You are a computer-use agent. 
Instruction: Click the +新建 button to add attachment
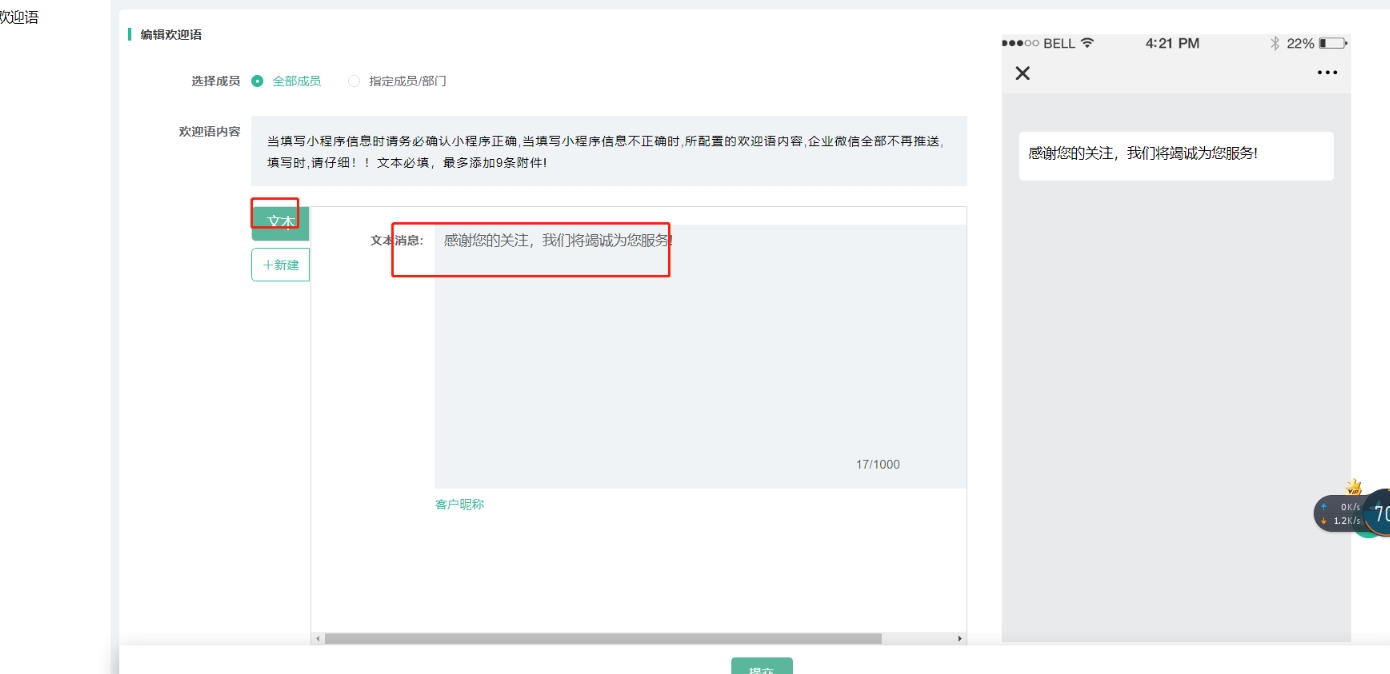280,265
